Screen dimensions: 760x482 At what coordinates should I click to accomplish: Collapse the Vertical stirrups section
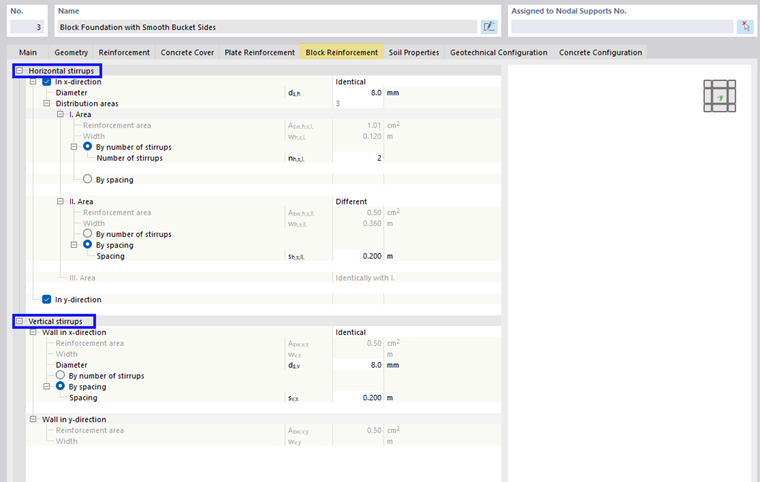pos(19,321)
